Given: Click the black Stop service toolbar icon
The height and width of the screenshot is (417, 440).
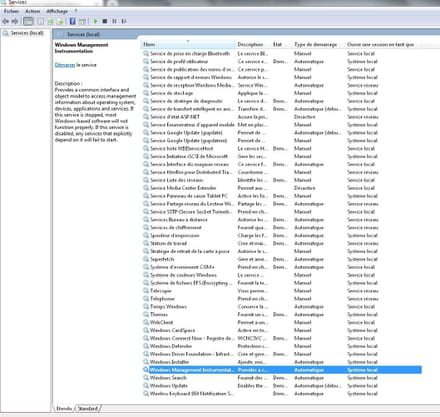Looking at the screenshot, I should 105,21.
